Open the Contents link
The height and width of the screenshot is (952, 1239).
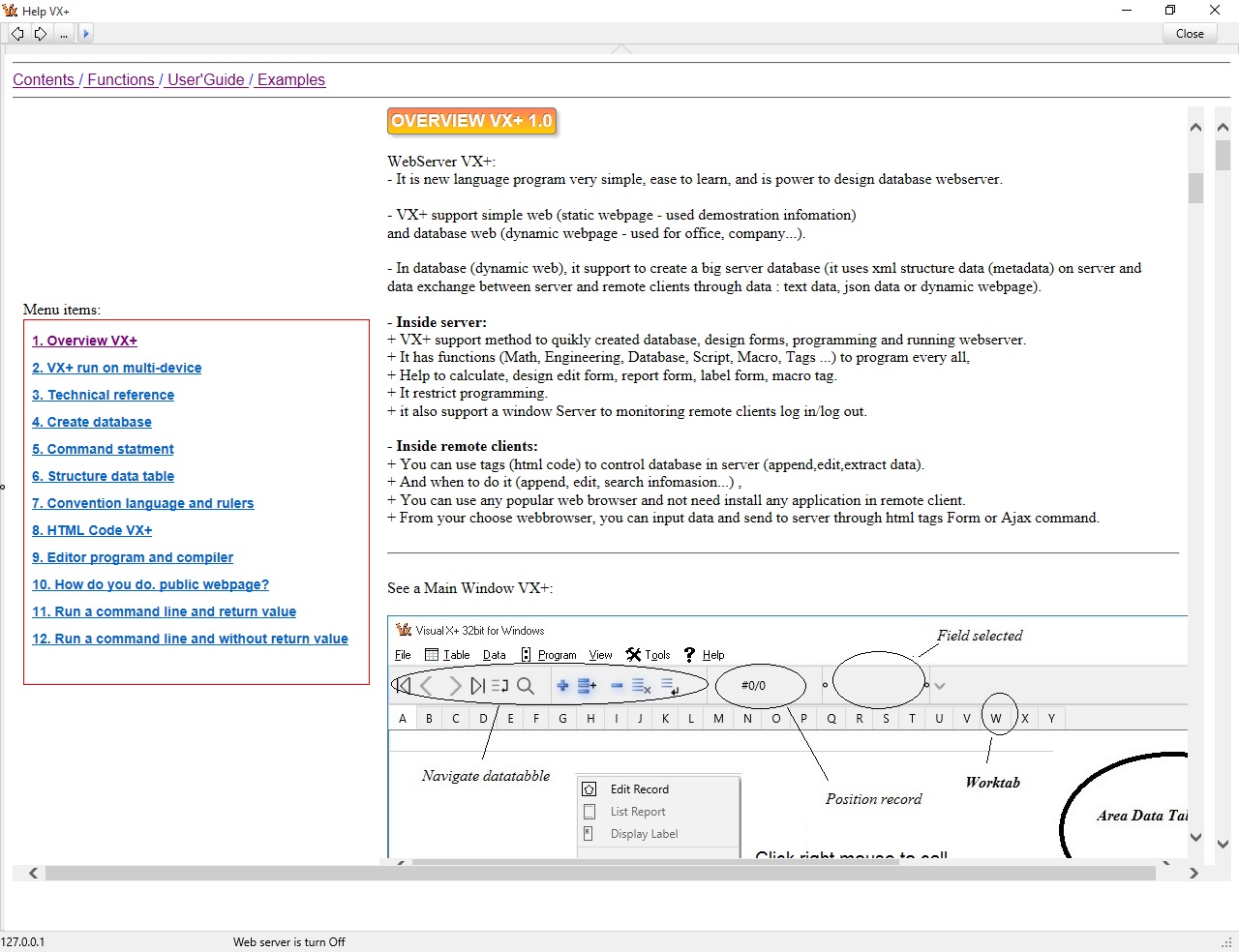[44, 80]
